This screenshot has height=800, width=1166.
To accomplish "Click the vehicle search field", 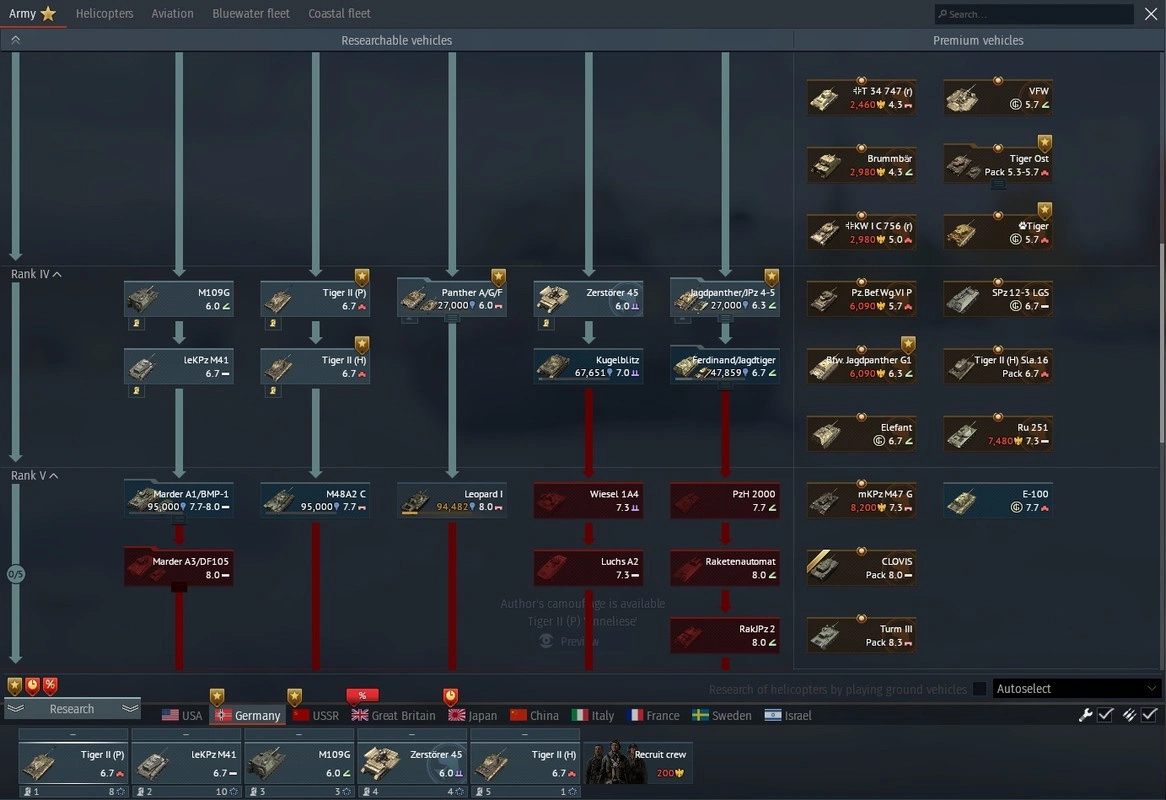I will (1035, 14).
